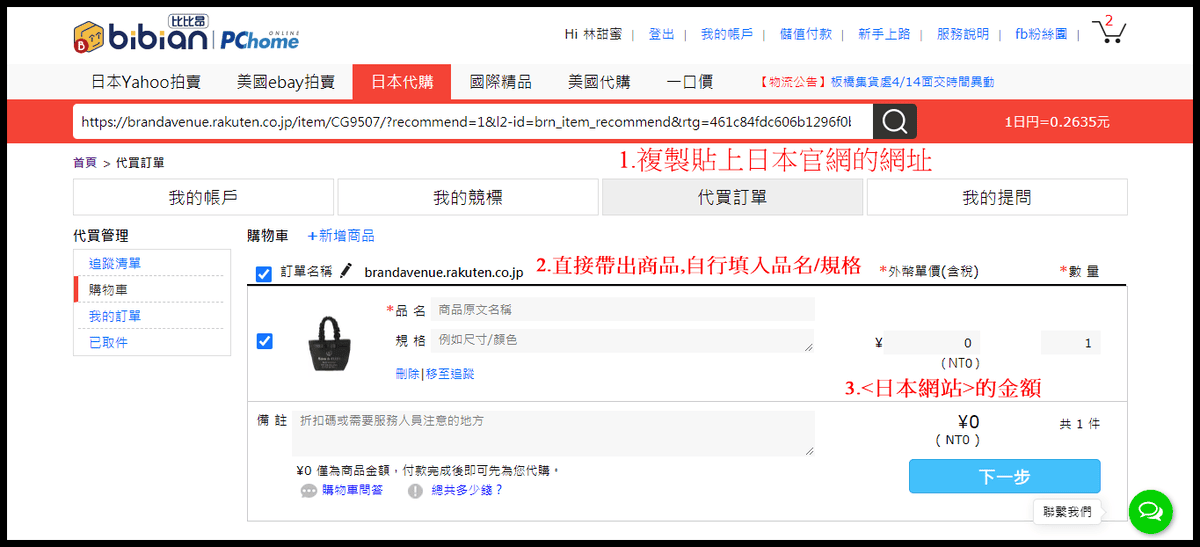
Task: Click the 總共多少錢 exclamation icon
Action: click(x=415, y=491)
